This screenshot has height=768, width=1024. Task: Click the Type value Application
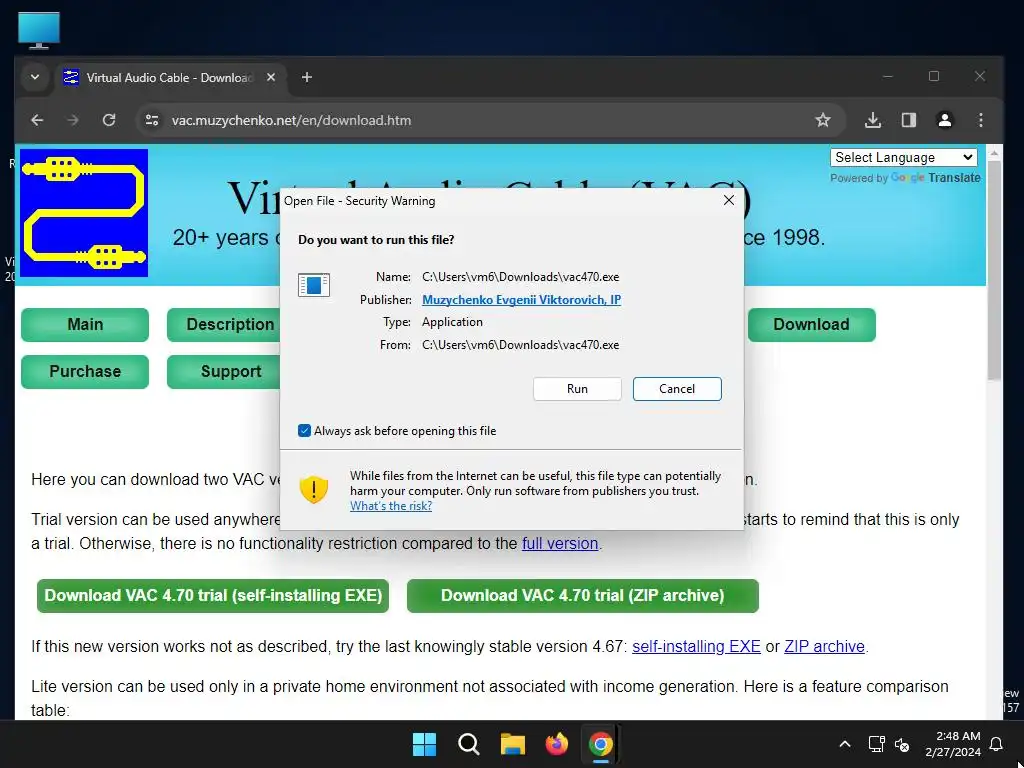(x=452, y=322)
